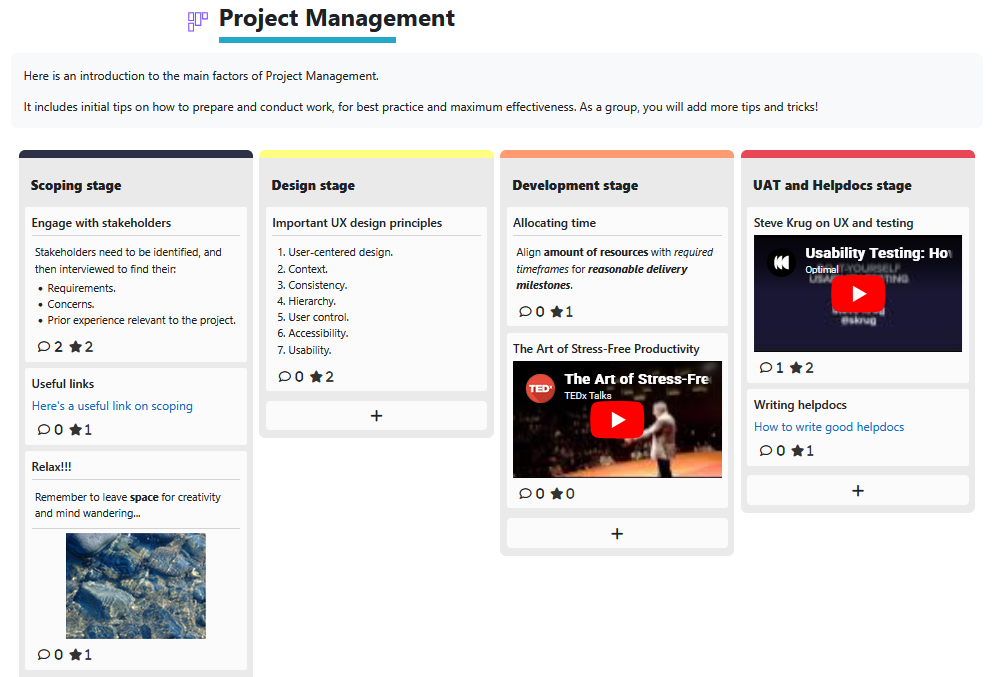Screen dimensions: 995x677
Task: Add a new post to Development stage
Action: pos(617,533)
